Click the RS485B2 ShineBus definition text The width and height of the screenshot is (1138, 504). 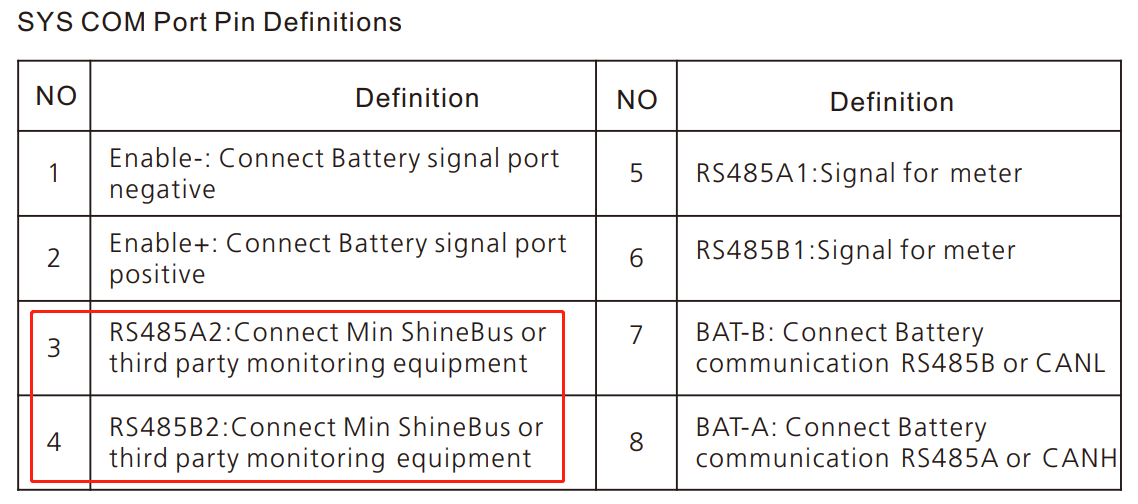click(326, 443)
